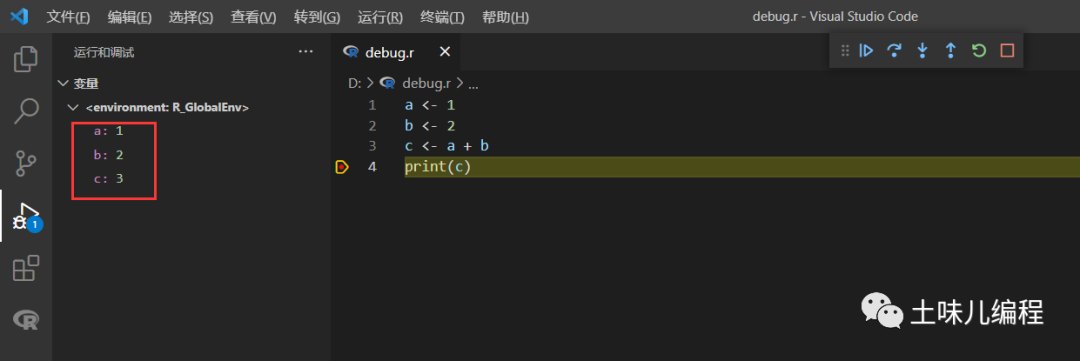Screen dimensions: 1080x361
Task: Open the more actions ellipsis menu
Action: tap(306, 52)
